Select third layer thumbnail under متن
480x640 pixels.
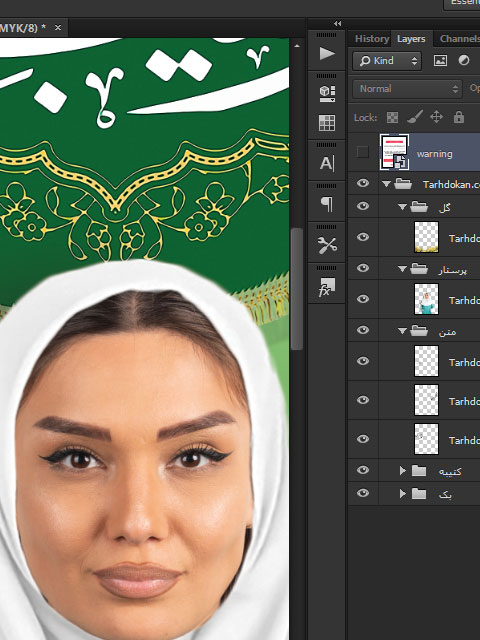click(x=426, y=439)
